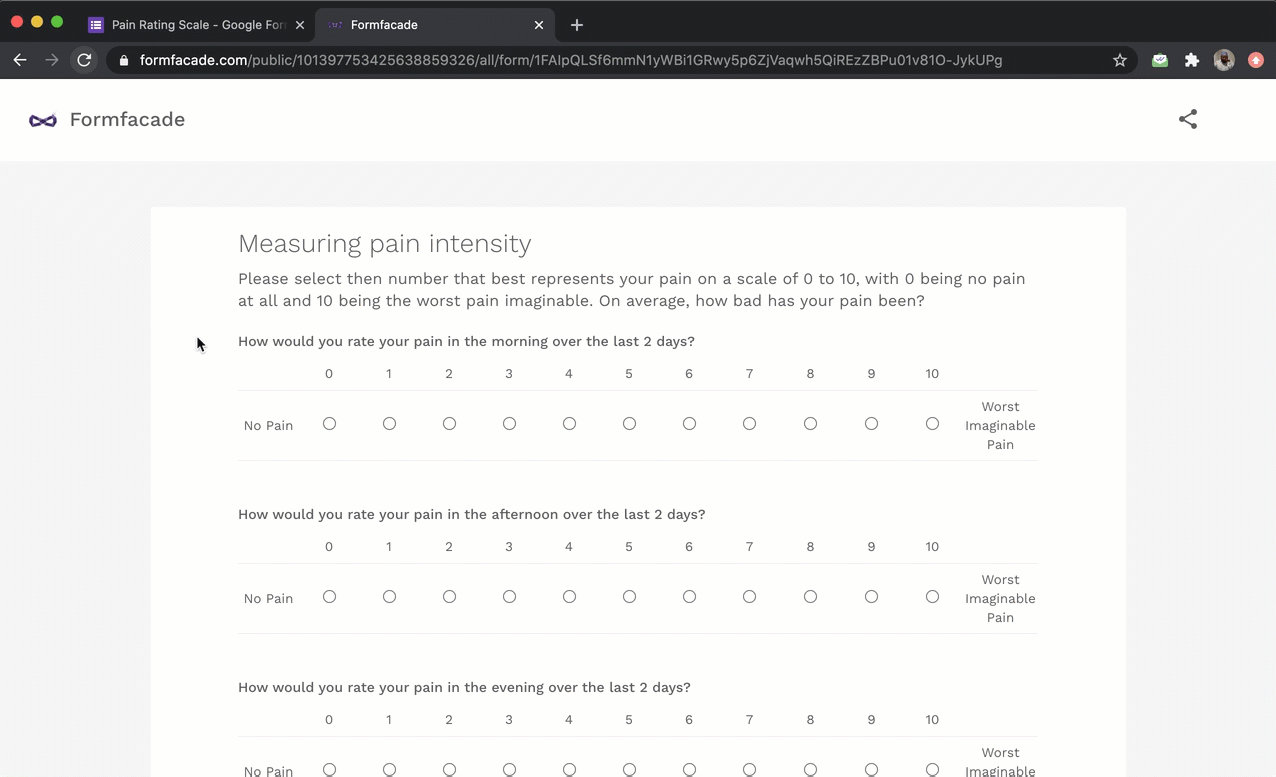Select rating 5 for morning pain
This screenshot has height=777, width=1276.
click(x=629, y=424)
